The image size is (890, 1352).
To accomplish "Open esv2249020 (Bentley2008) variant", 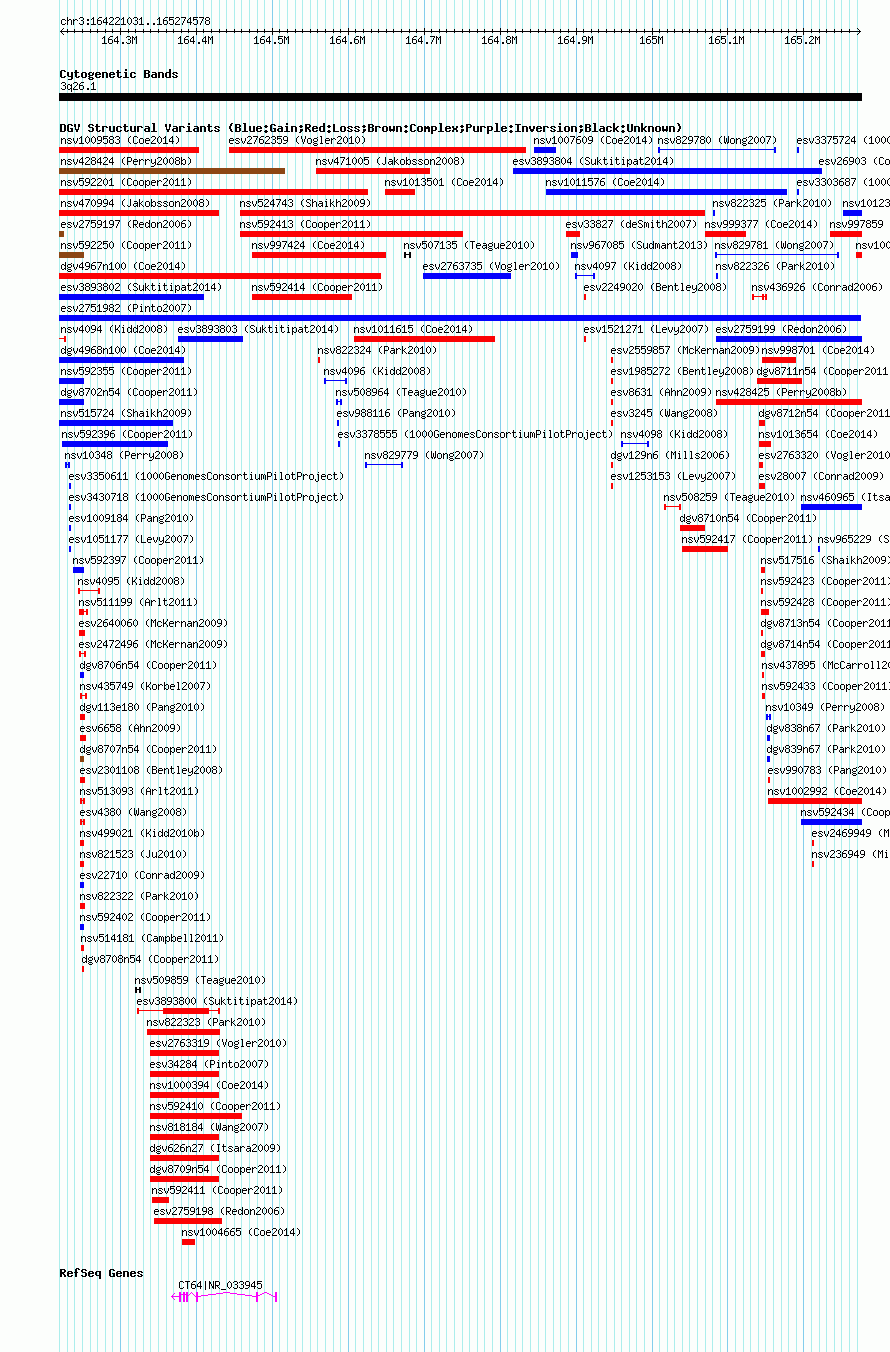I will point(655,287).
